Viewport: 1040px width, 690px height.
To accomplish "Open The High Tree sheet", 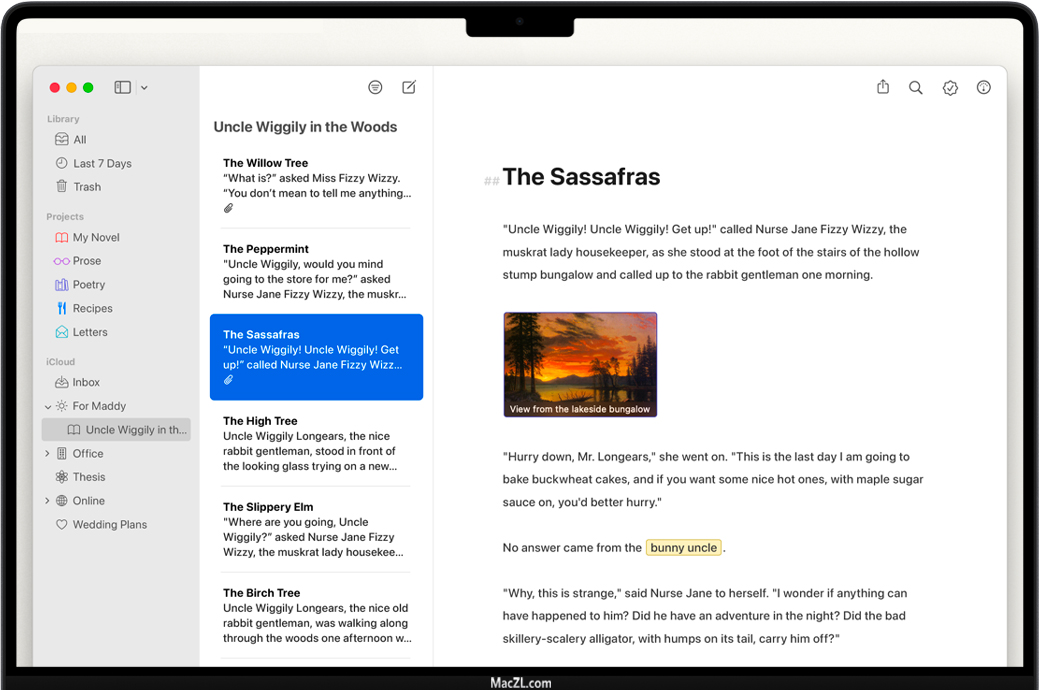I will coord(316,443).
